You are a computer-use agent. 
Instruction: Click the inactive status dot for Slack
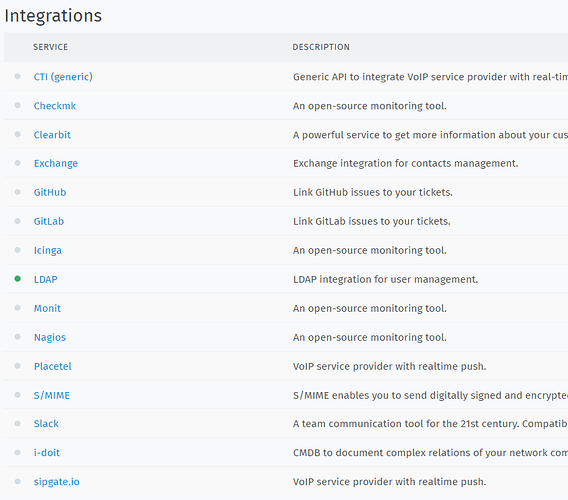click(17, 423)
